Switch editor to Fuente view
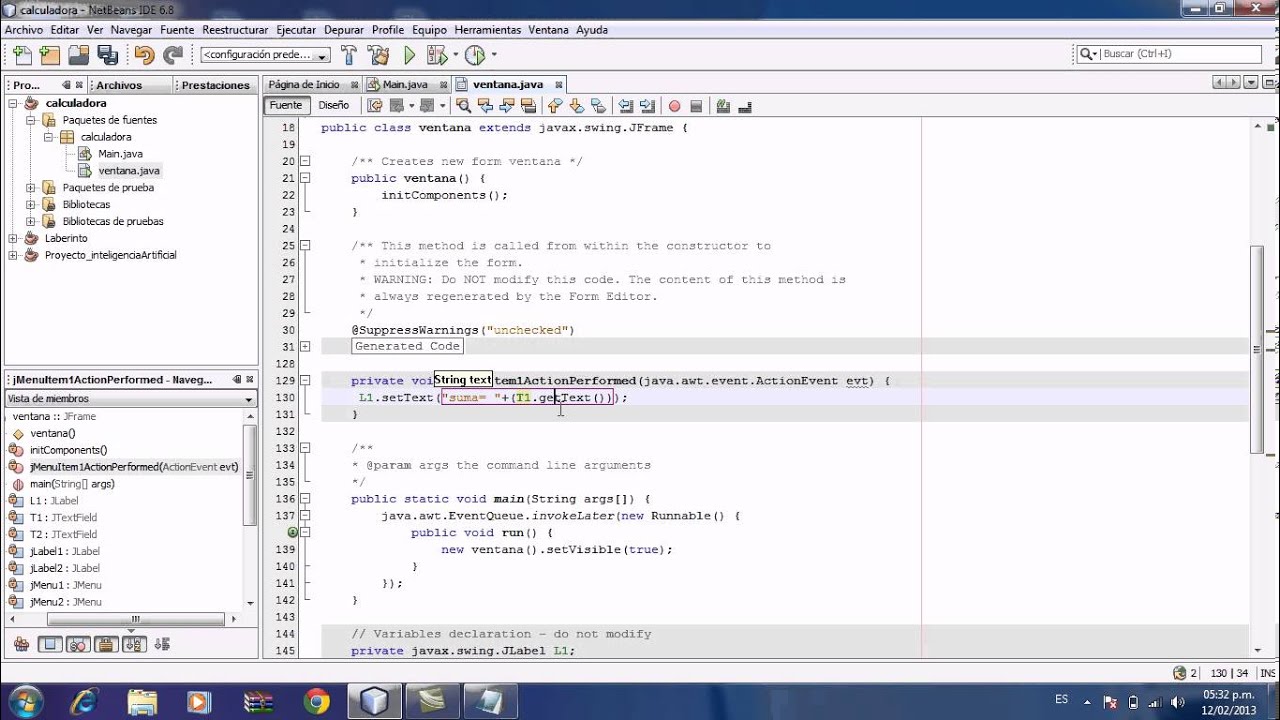The width and height of the screenshot is (1280, 720). click(285, 105)
